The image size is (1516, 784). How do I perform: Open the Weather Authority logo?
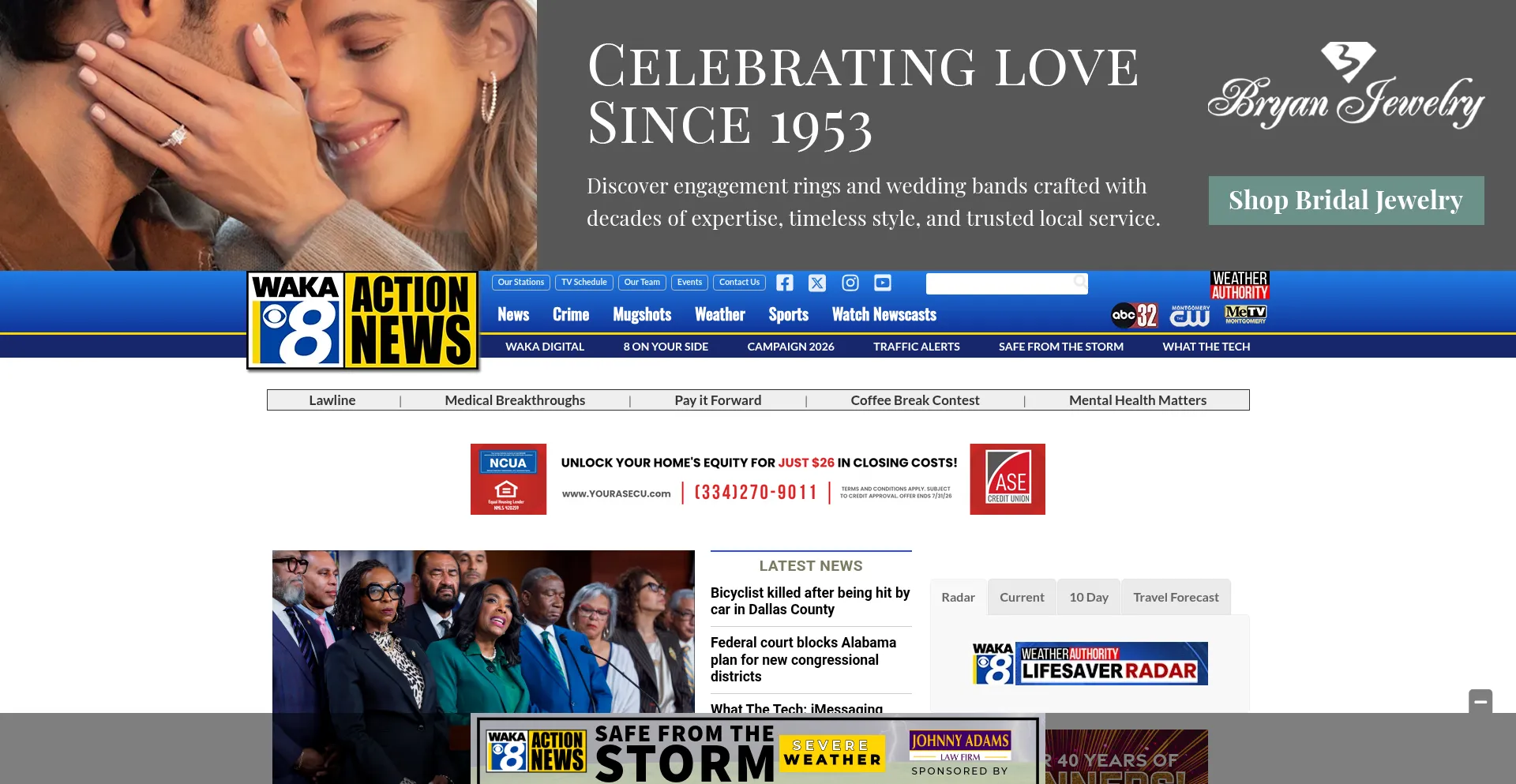pos(1240,286)
